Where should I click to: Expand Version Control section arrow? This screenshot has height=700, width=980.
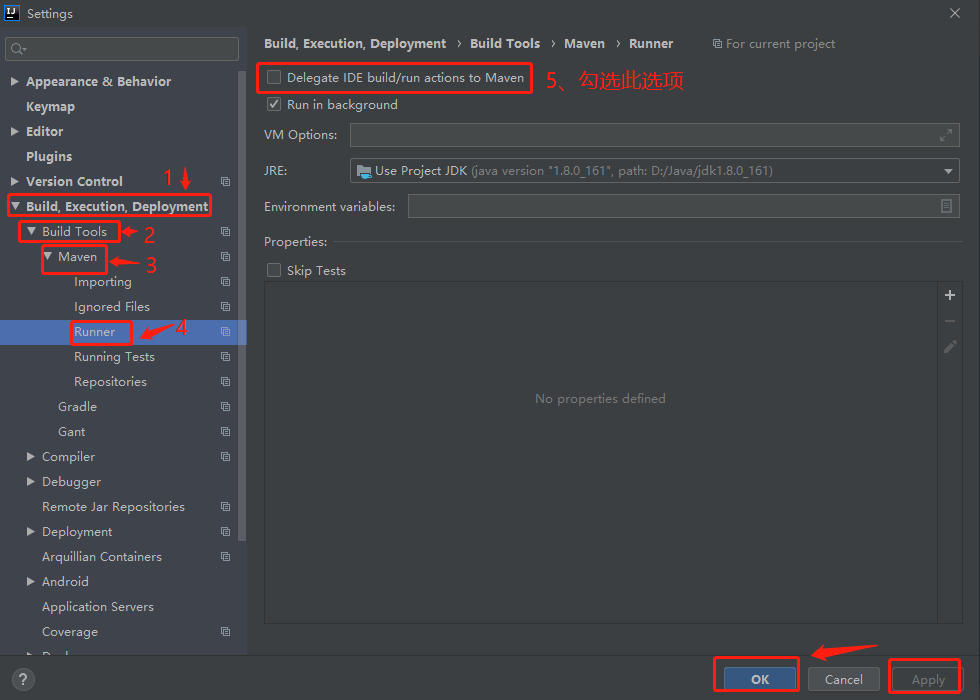click(x=14, y=181)
